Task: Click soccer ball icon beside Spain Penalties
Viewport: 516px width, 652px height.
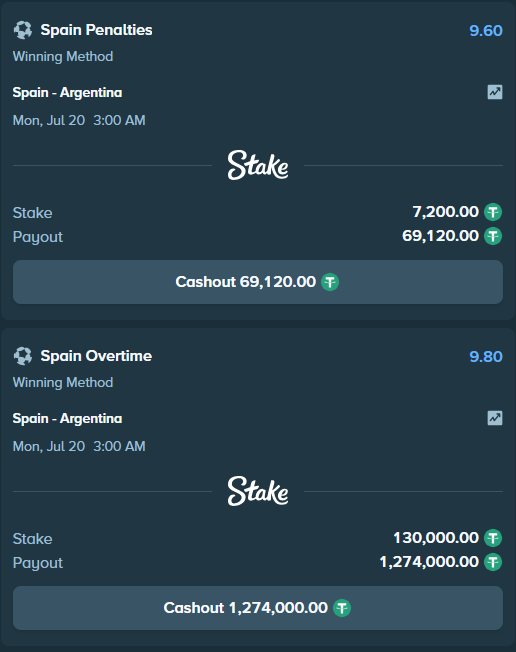Action: (23, 30)
